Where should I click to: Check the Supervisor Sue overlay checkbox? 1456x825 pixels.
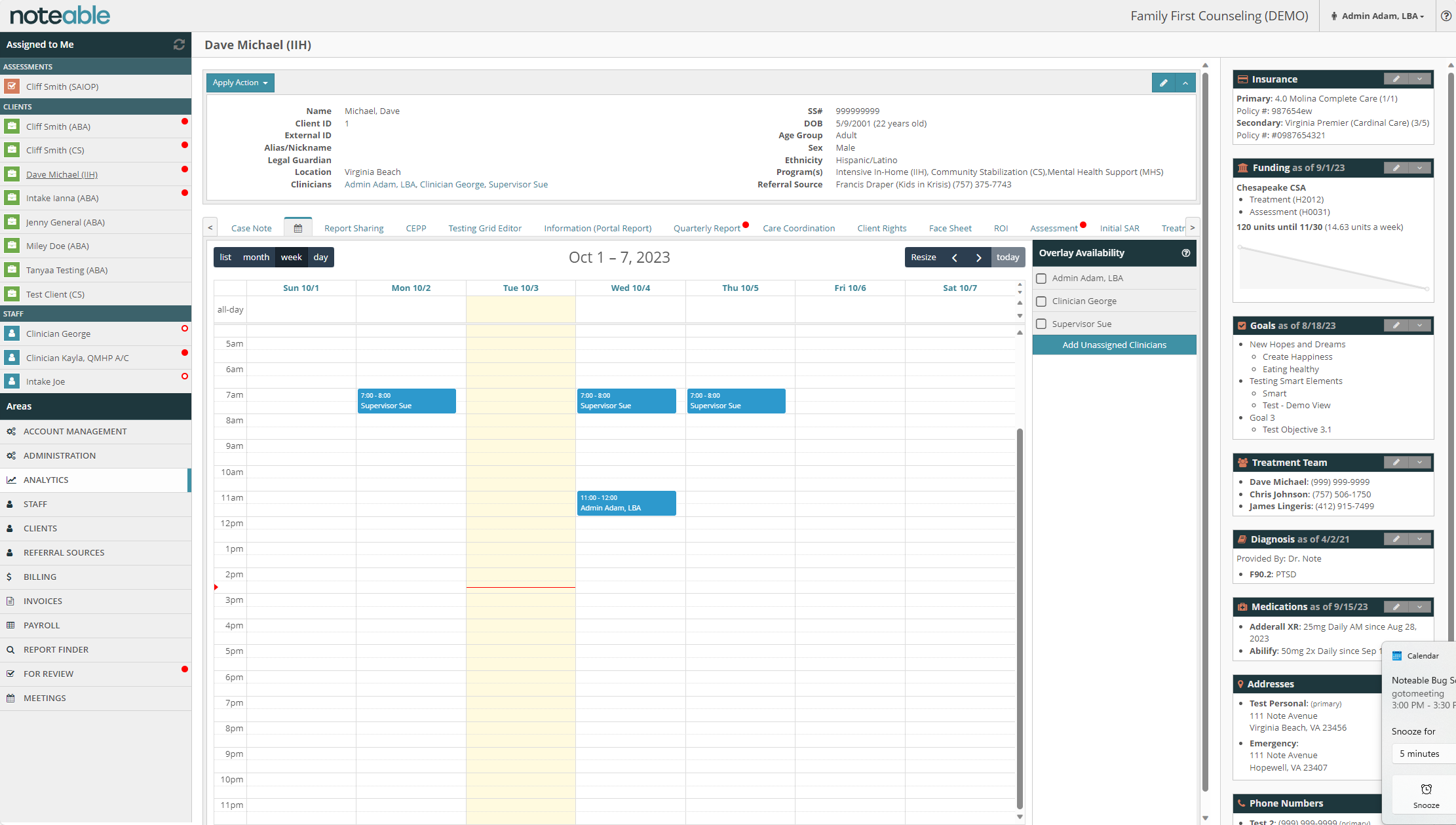[1041, 323]
